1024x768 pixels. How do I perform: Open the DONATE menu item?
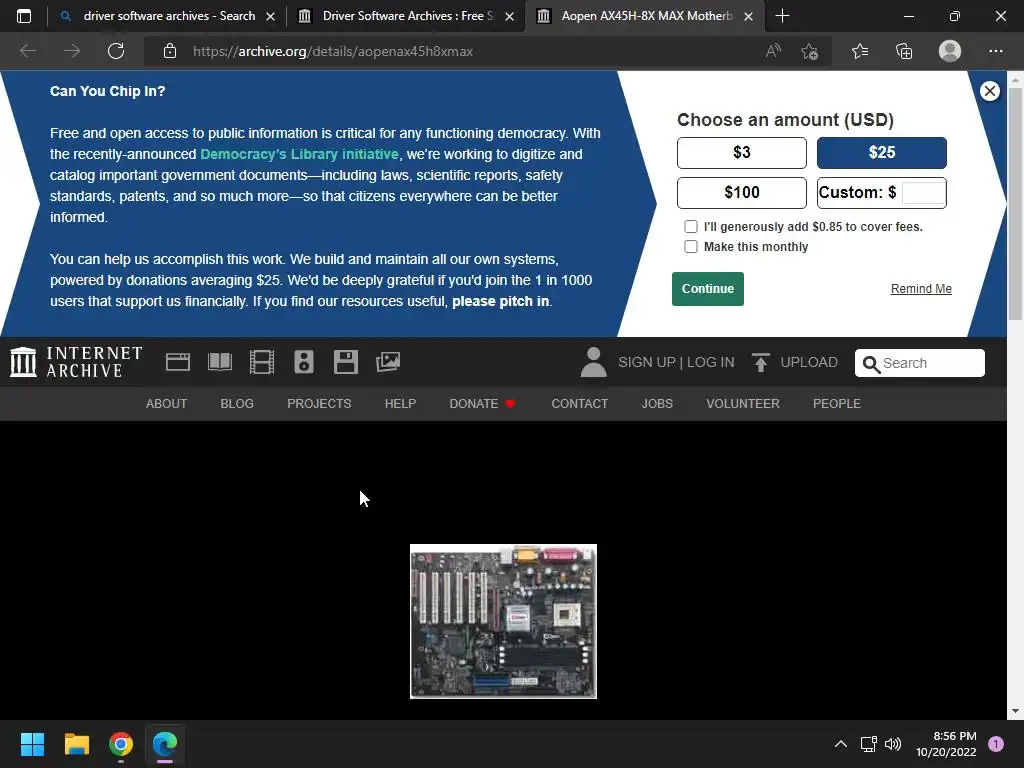(482, 404)
